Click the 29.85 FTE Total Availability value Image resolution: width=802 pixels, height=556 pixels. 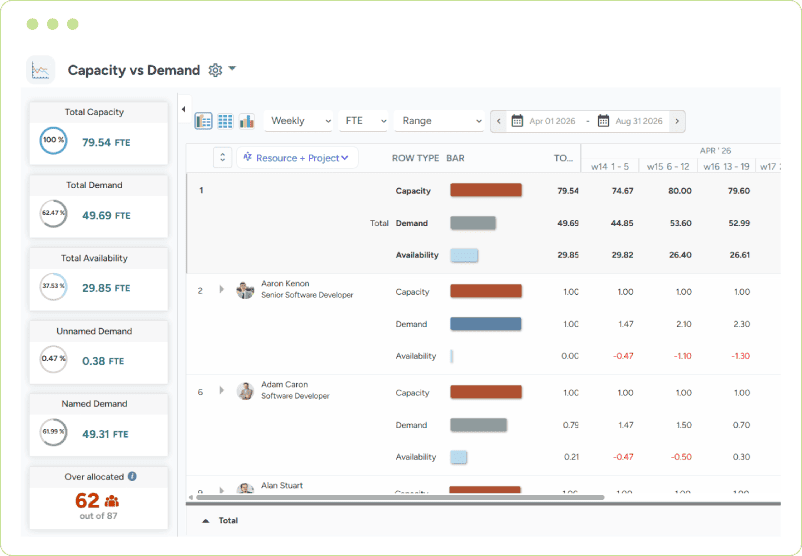point(106,288)
